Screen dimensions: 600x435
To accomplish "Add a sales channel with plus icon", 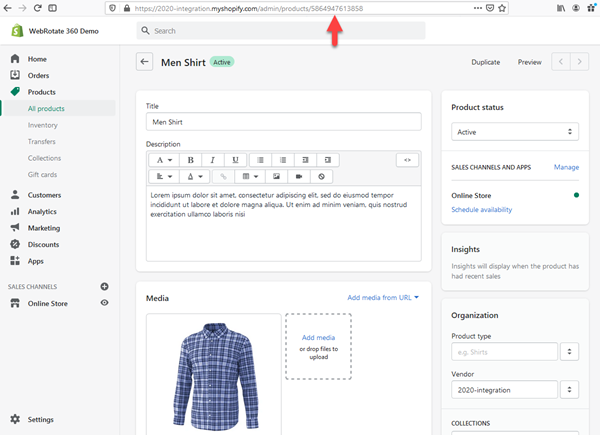I will pyautogui.click(x=104, y=287).
